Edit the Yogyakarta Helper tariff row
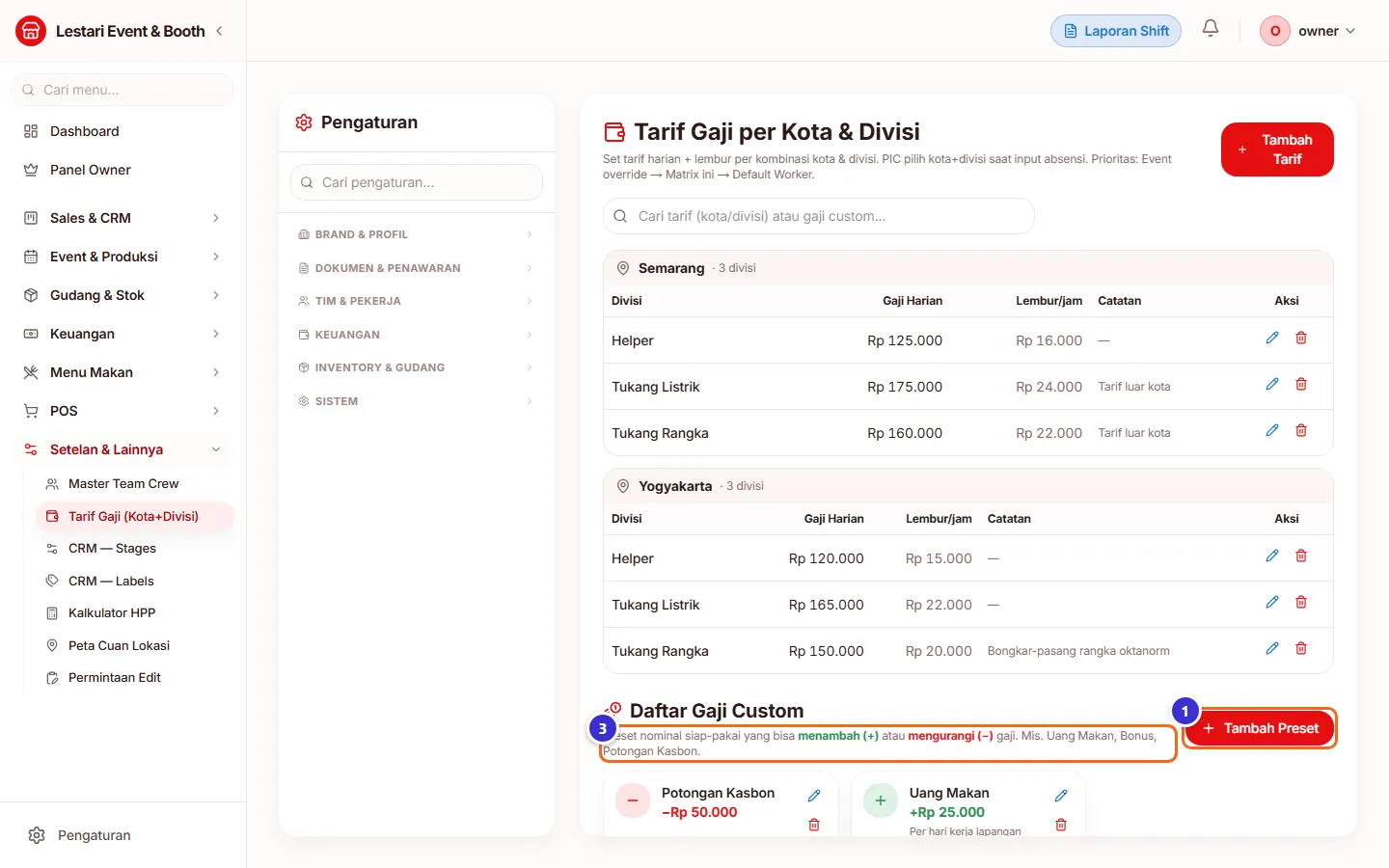 click(x=1272, y=556)
